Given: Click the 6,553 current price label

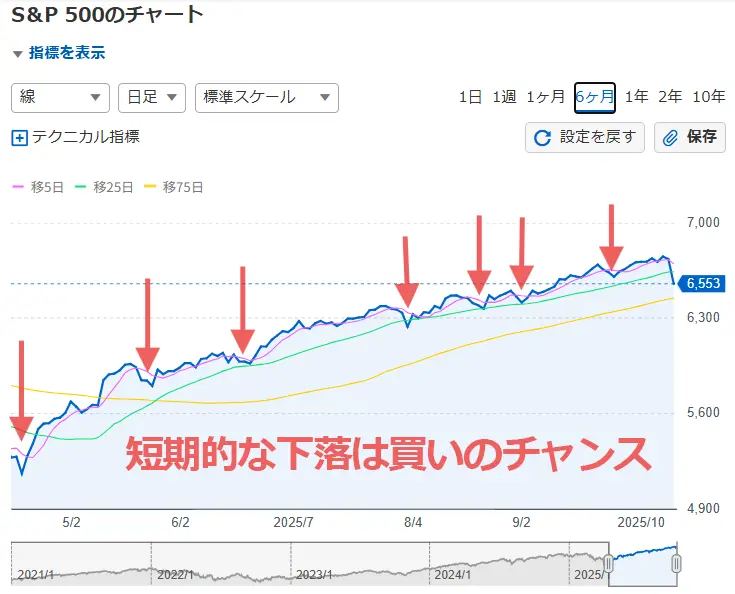Looking at the screenshot, I should tap(702, 284).
